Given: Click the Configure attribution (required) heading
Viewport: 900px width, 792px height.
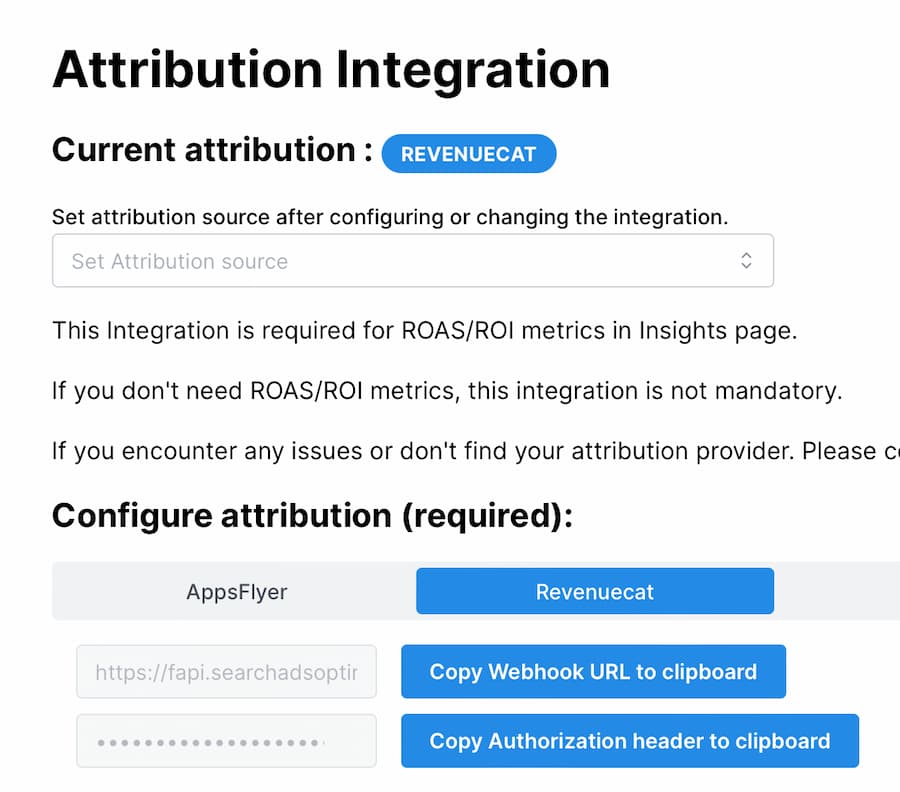Looking at the screenshot, I should 312,516.
